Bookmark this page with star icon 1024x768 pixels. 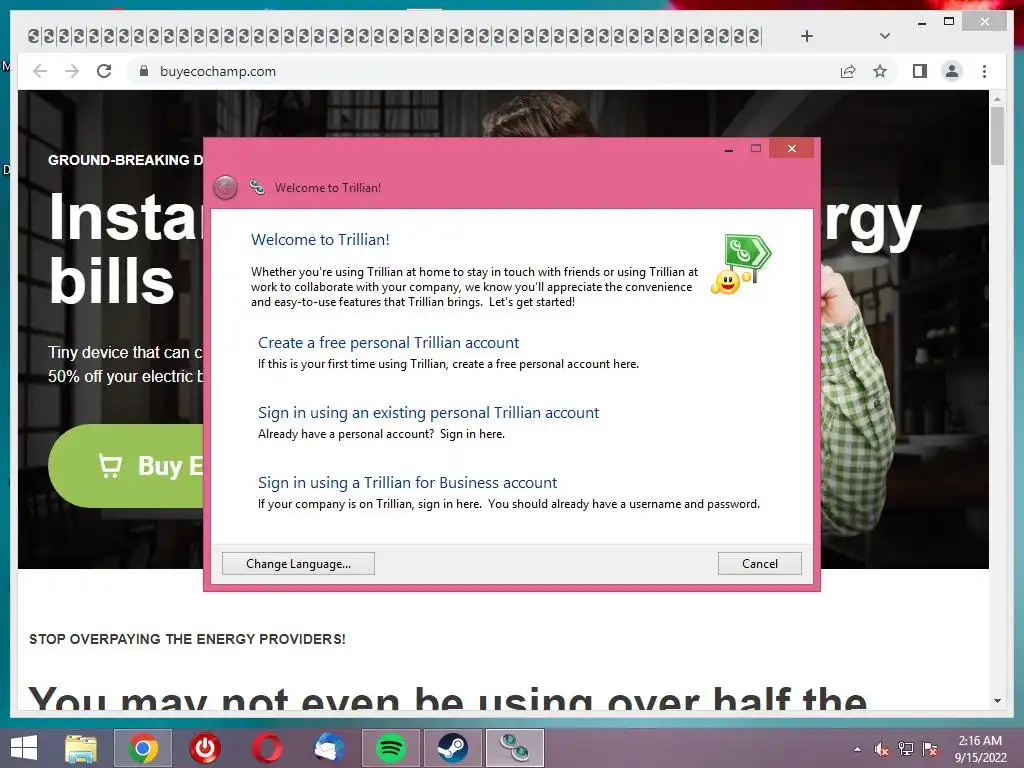pyautogui.click(x=880, y=71)
